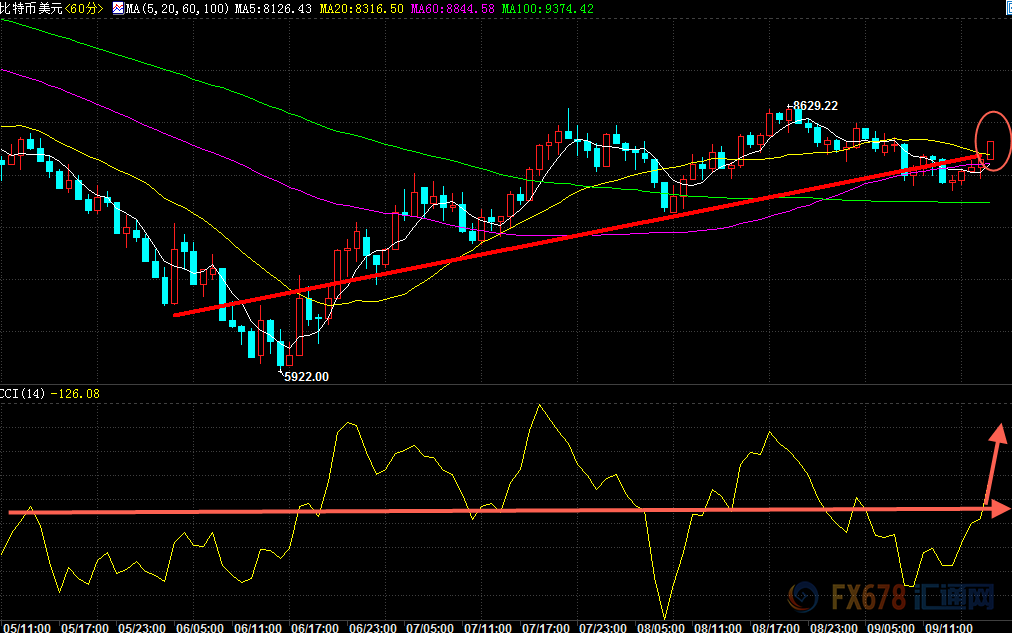Click the MA indicator icon in header
Viewport: 1012px width, 633px height.
(118, 8)
